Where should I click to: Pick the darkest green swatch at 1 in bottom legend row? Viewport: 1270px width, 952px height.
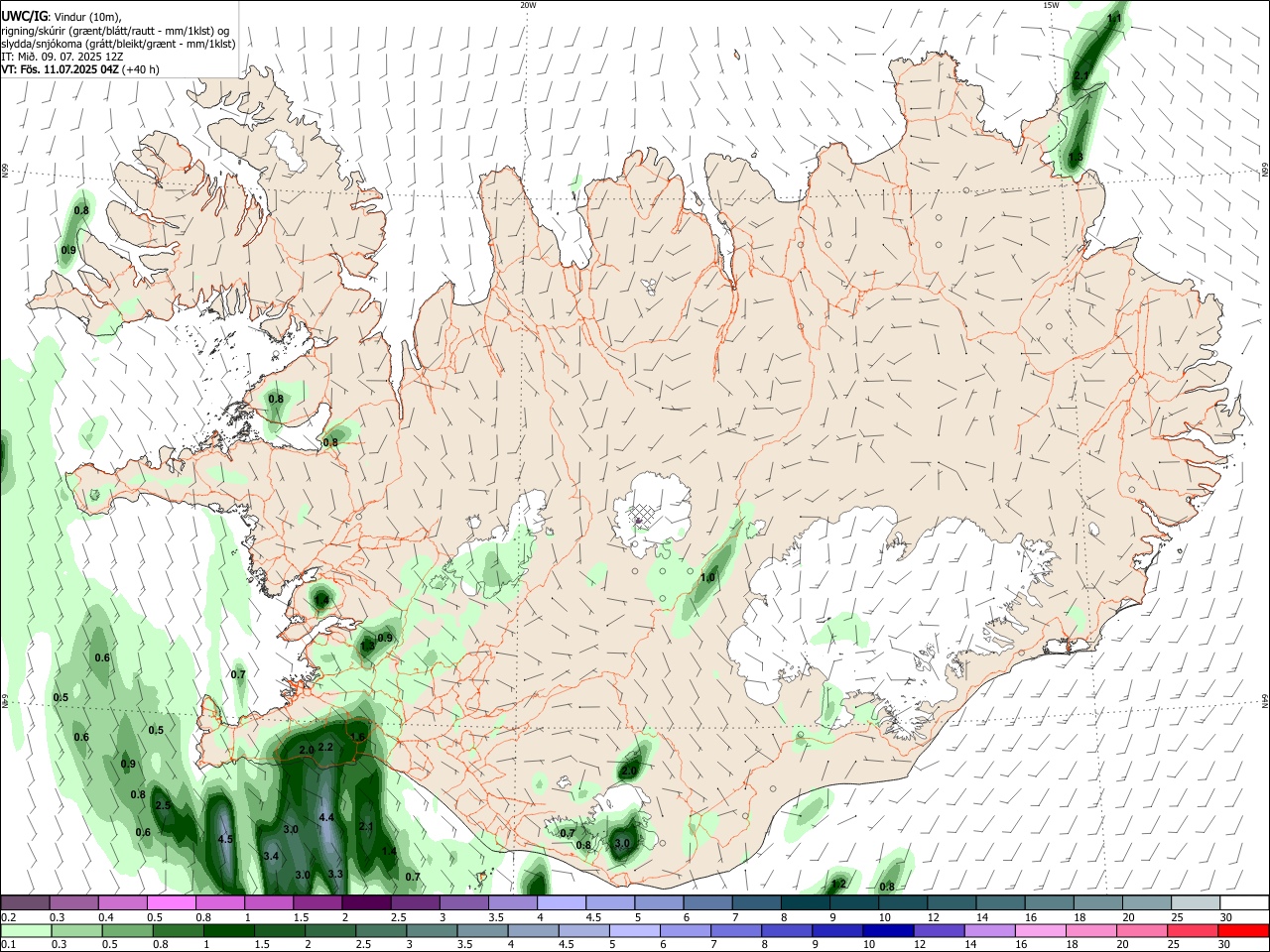tap(227, 930)
